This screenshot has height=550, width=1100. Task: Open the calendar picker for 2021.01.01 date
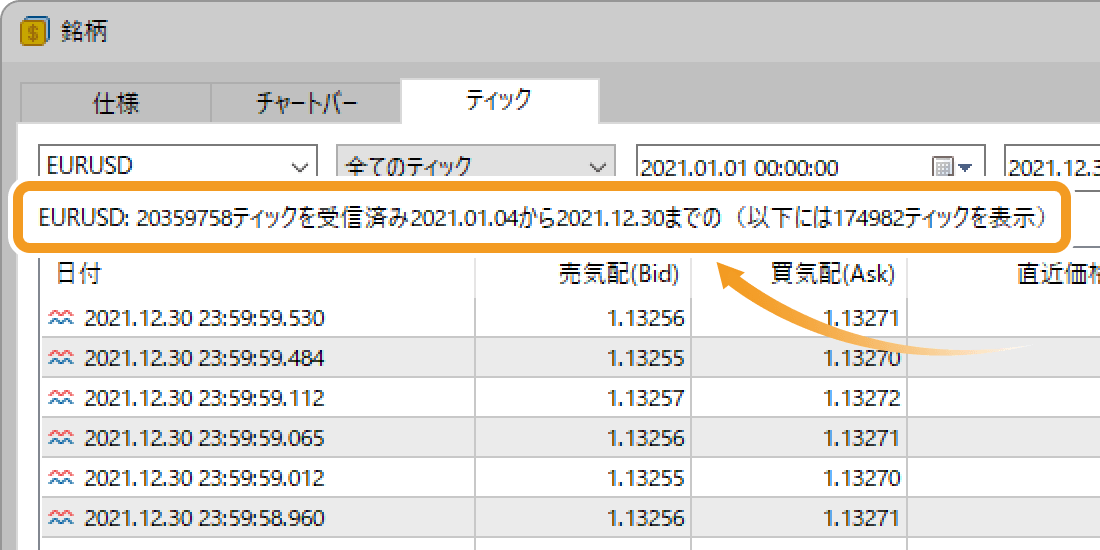952,168
